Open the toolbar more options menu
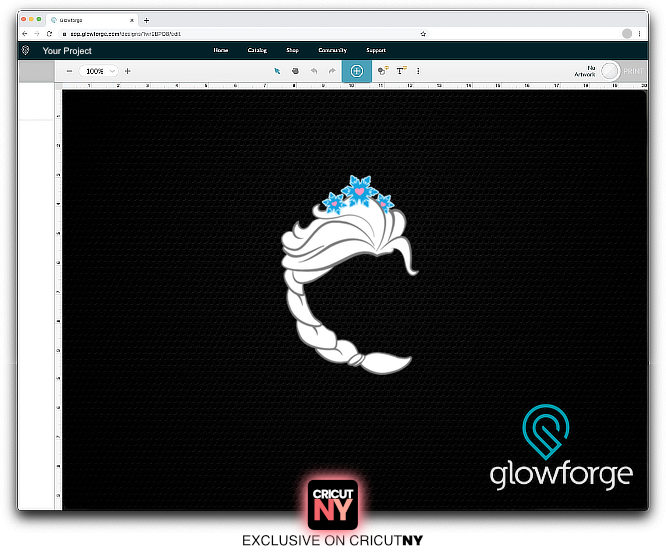Screen dimensions: 666x552 418,71
